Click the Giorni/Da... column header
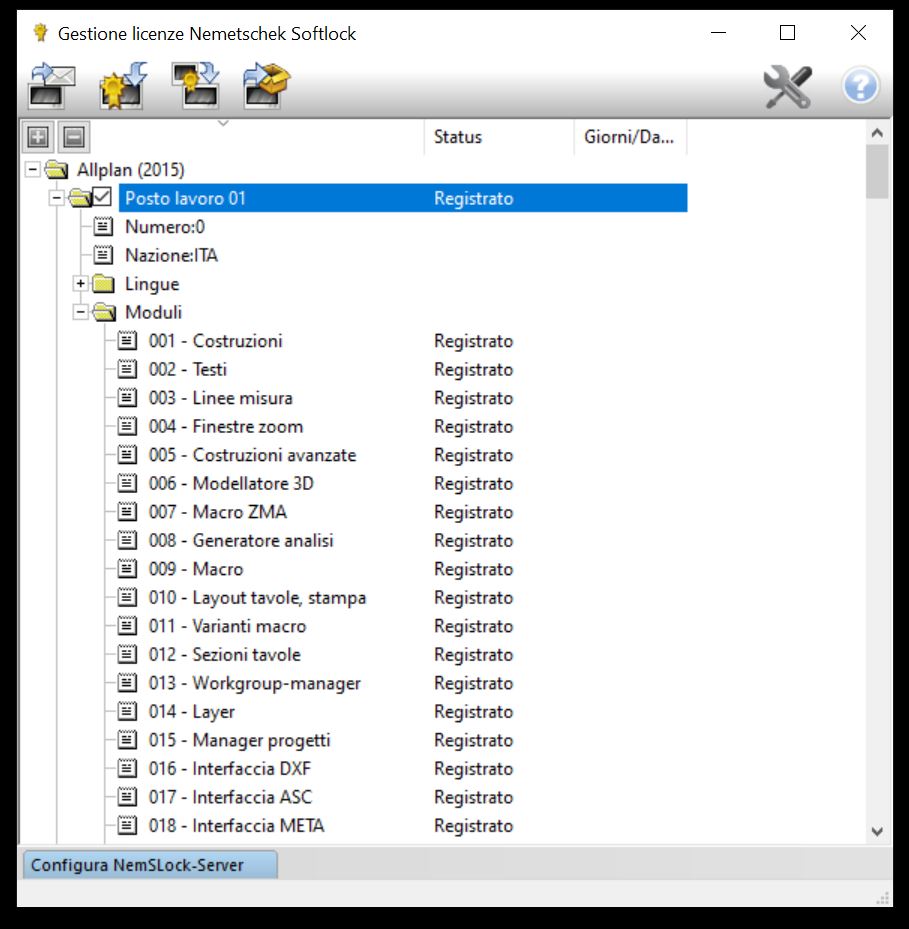The width and height of the screenshot is (909, 929). point(630,137)
